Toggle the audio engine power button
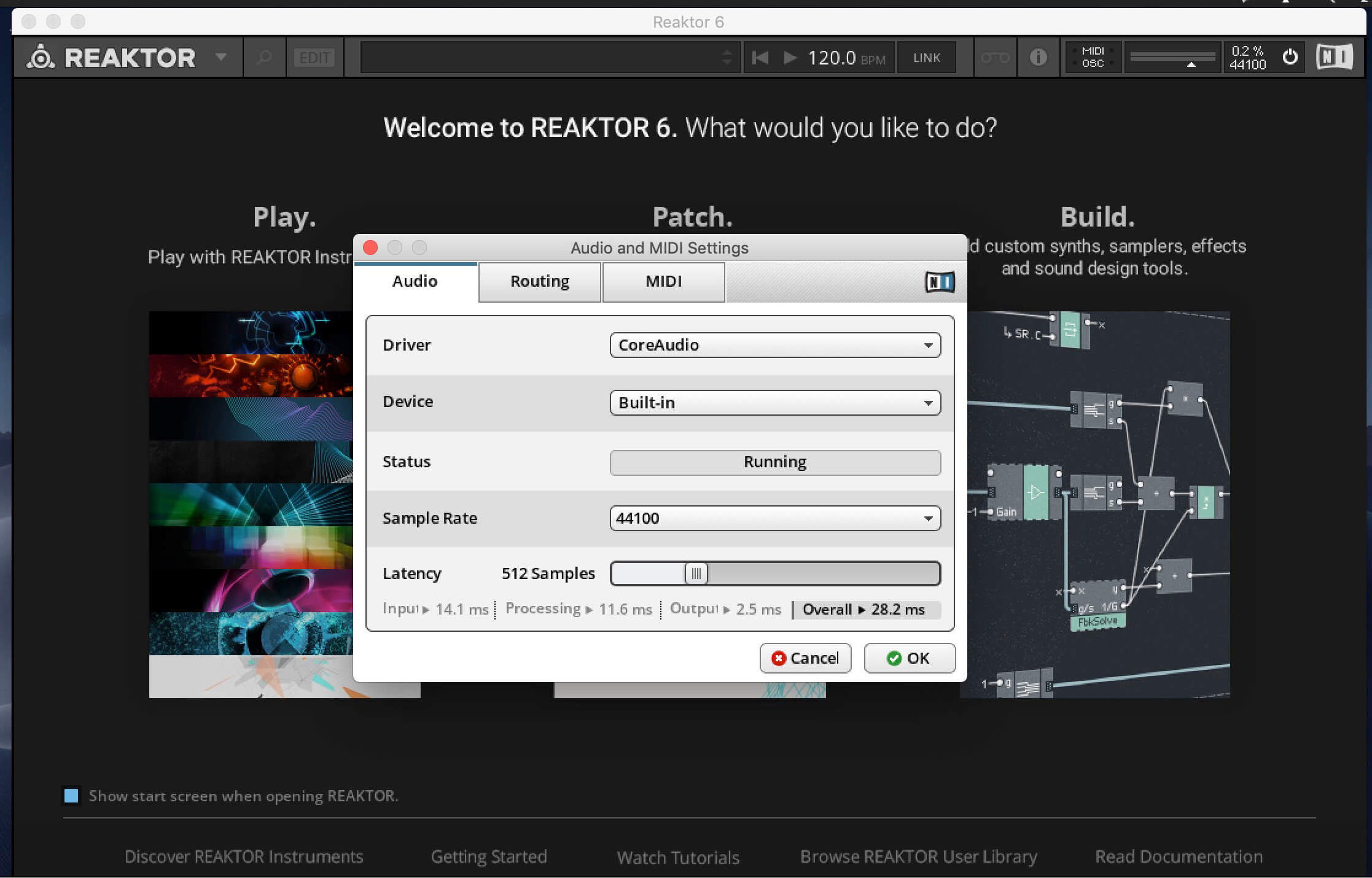 [x=1290, y=57]
